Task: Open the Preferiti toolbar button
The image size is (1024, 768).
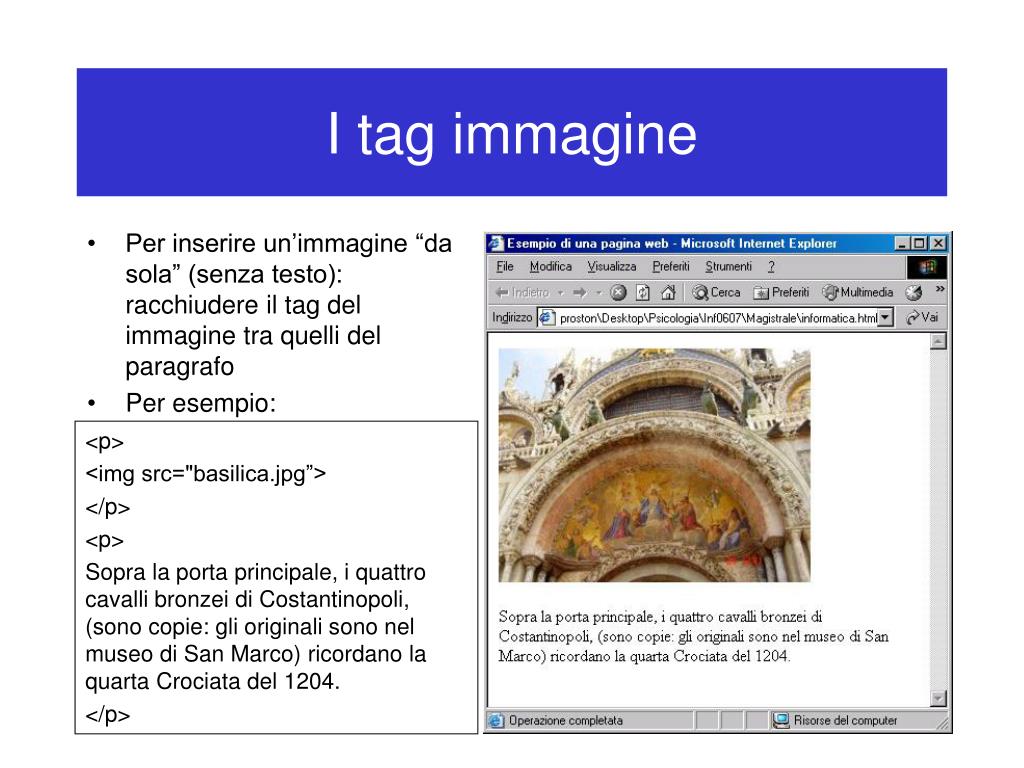Action: click(781, 293)
